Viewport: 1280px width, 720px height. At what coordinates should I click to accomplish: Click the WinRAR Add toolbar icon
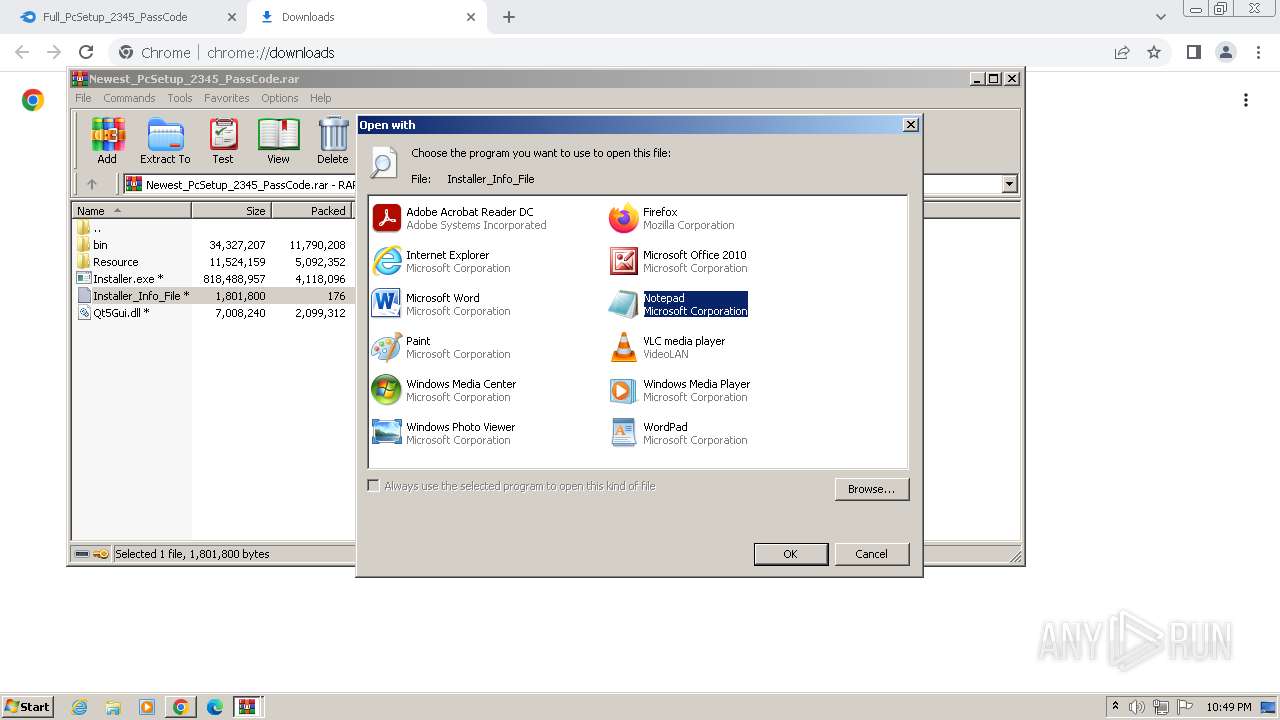(107, 140)
